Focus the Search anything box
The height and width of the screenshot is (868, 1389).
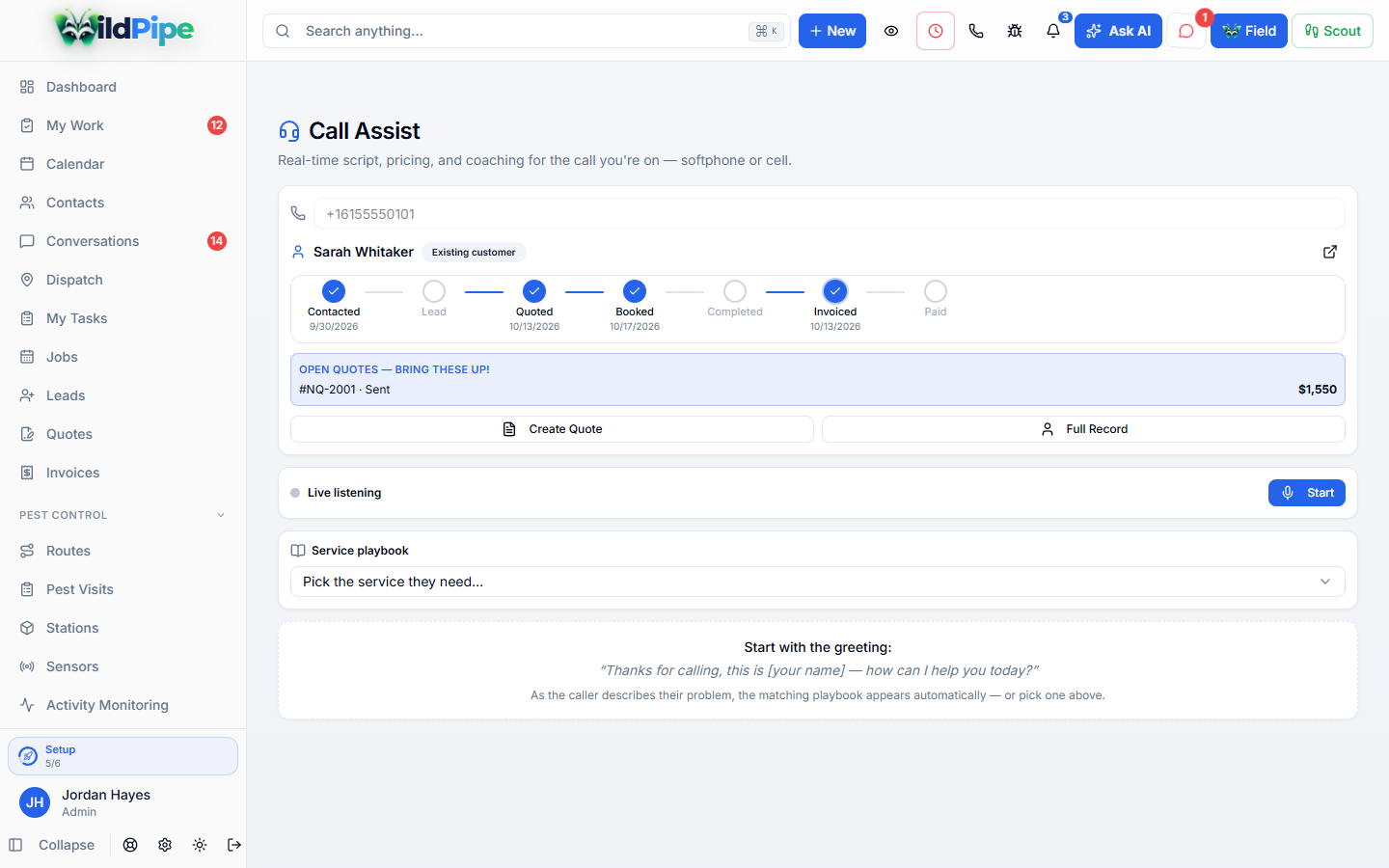coord(527,31)
